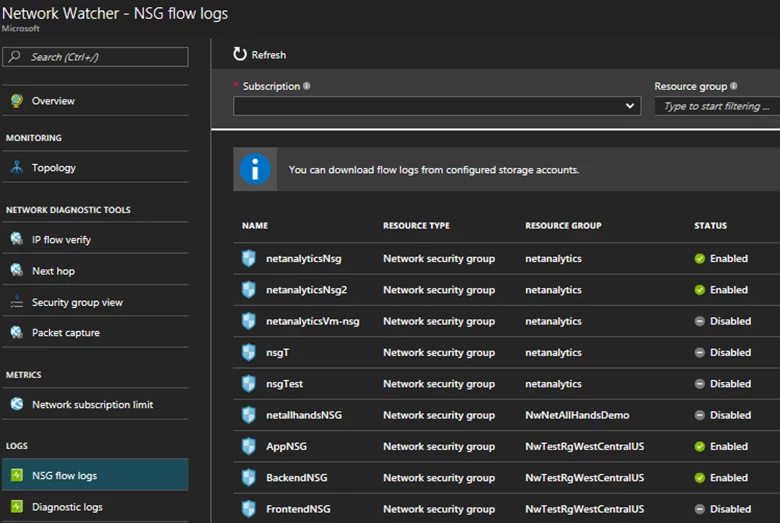This screenshot has width=780, height=523.
Task: Open Security group view
Action: tap(95, 302)
